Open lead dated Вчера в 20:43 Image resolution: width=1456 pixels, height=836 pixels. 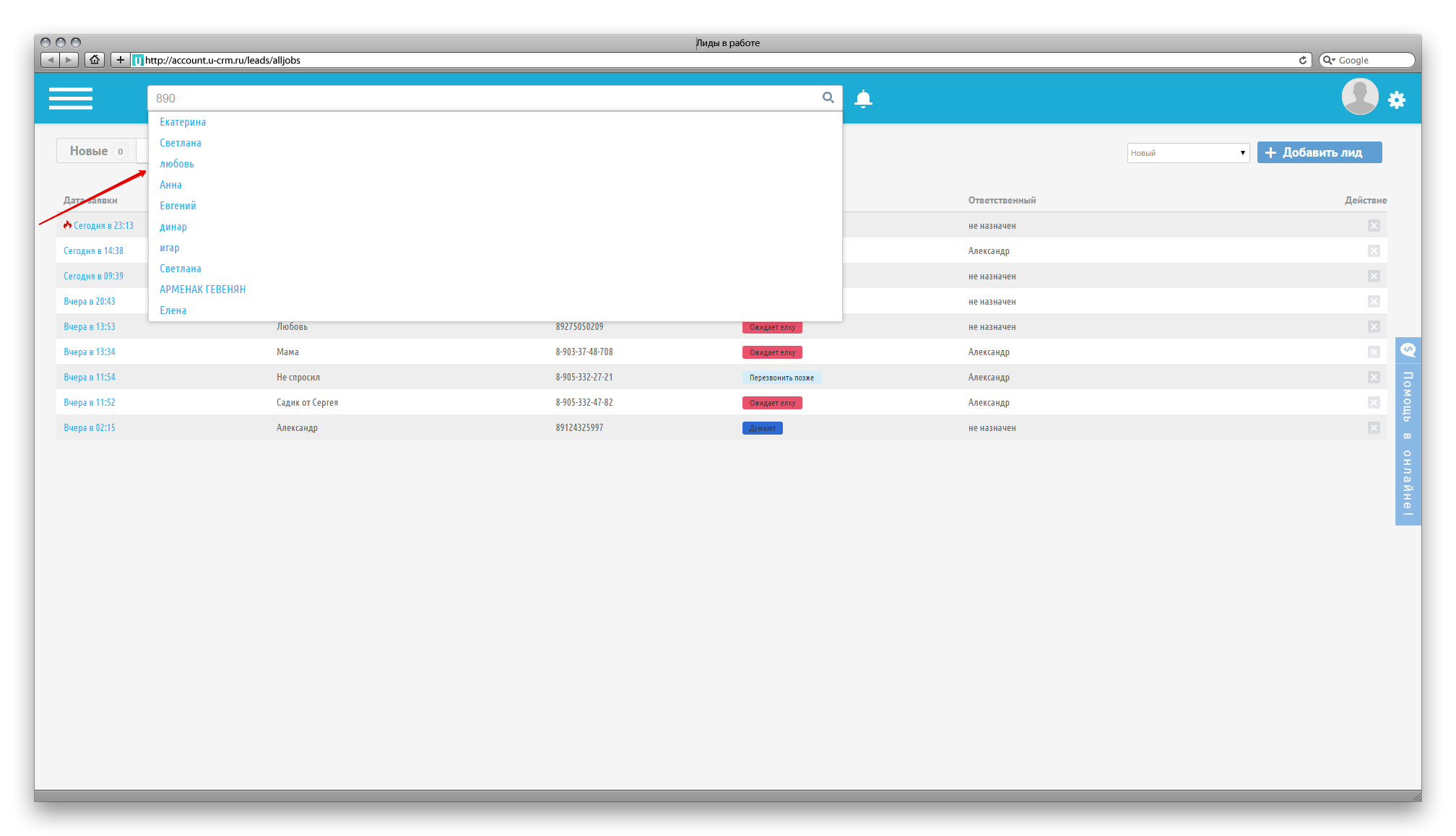click(x=90, y=302)
